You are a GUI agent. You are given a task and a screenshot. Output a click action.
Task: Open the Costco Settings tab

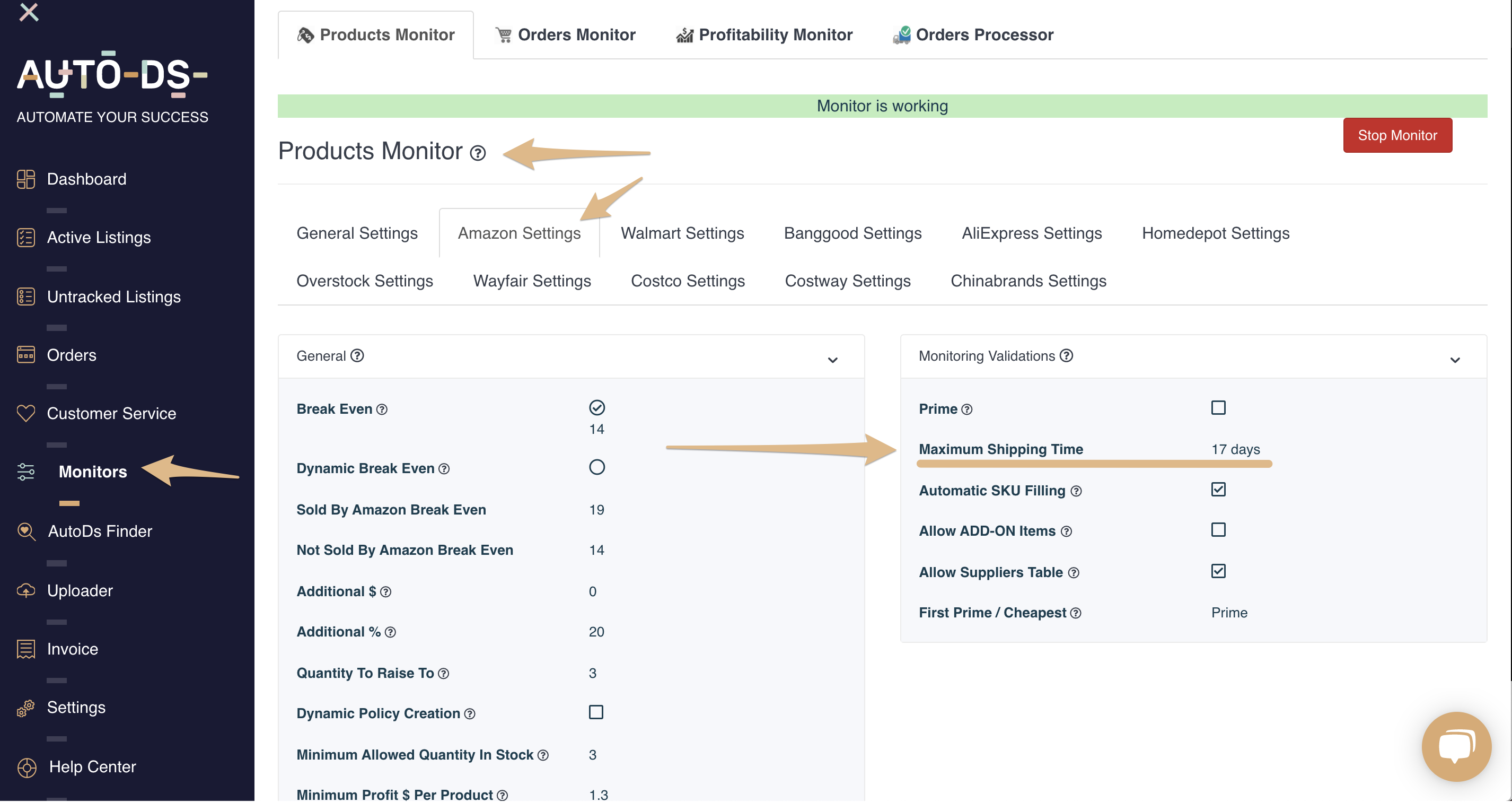click(687, 281)
